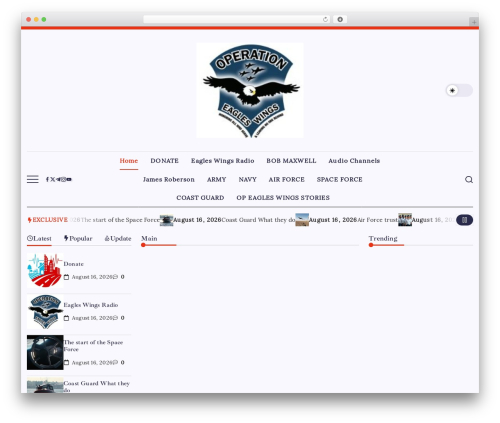Screen dimensions: 500x423
Task: Click comment count icon for Eagles Wings Radio post
Action: tap(115, 318)
